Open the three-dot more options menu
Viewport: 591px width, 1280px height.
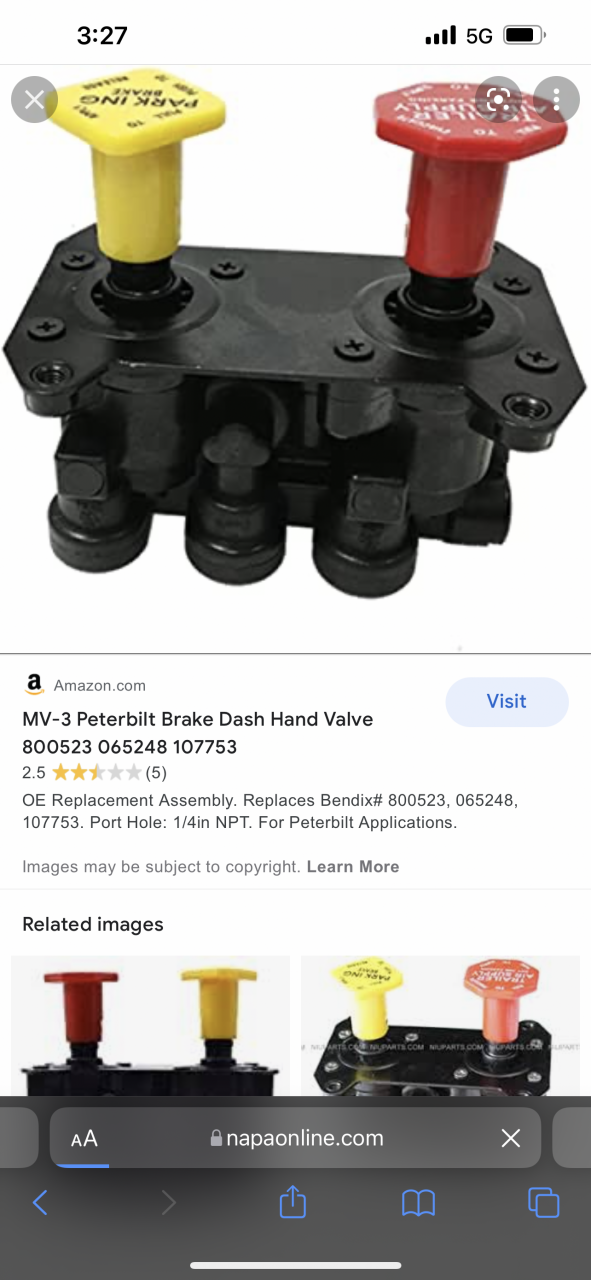pyautogui.click(x=556, y=99)
